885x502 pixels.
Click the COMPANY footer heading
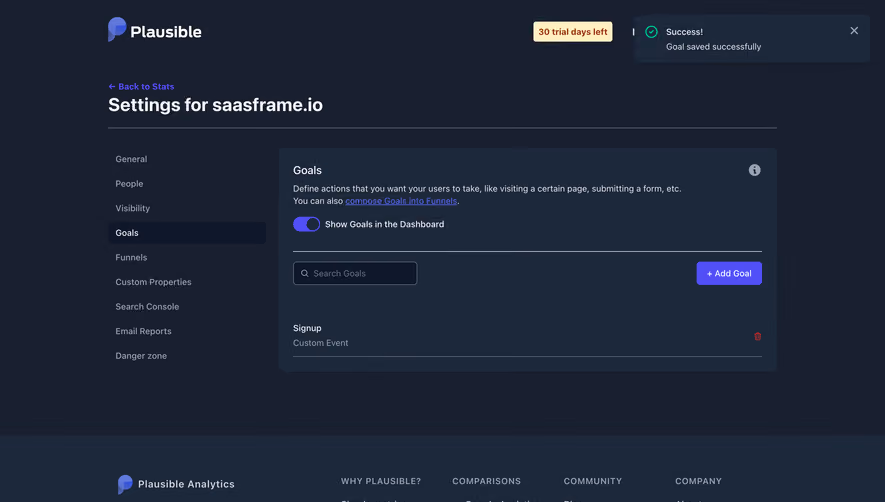click(698, 481)
